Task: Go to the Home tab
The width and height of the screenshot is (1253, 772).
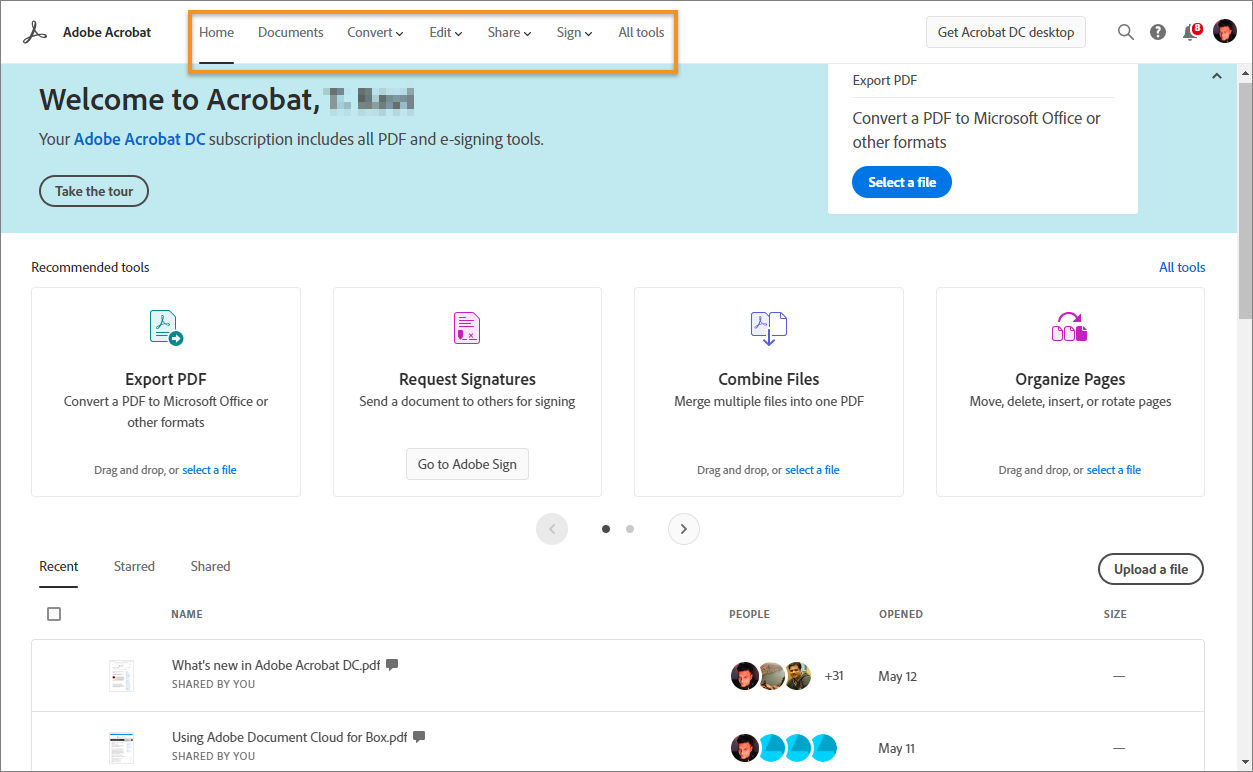Action: (216, 33)
